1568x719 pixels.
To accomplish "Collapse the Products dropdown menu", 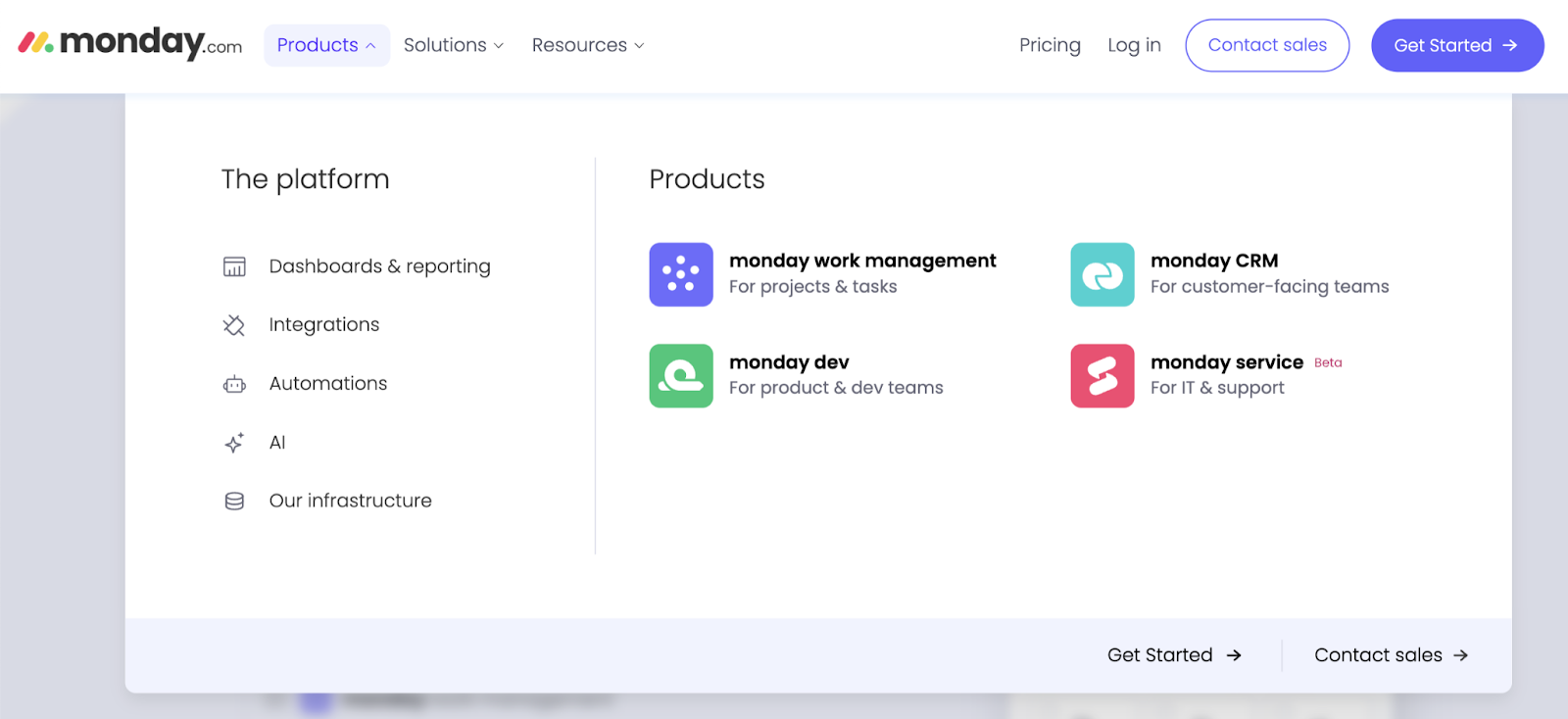I will [326, 45].
